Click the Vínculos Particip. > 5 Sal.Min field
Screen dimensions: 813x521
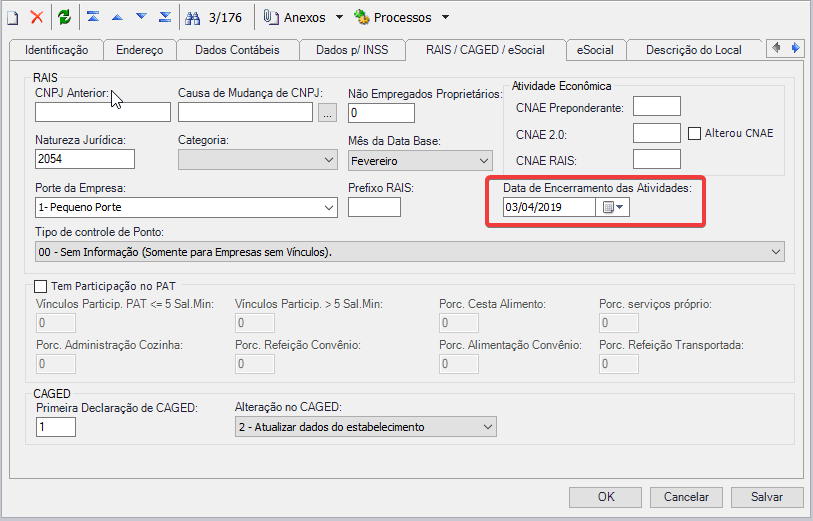(x=255, y=323)
